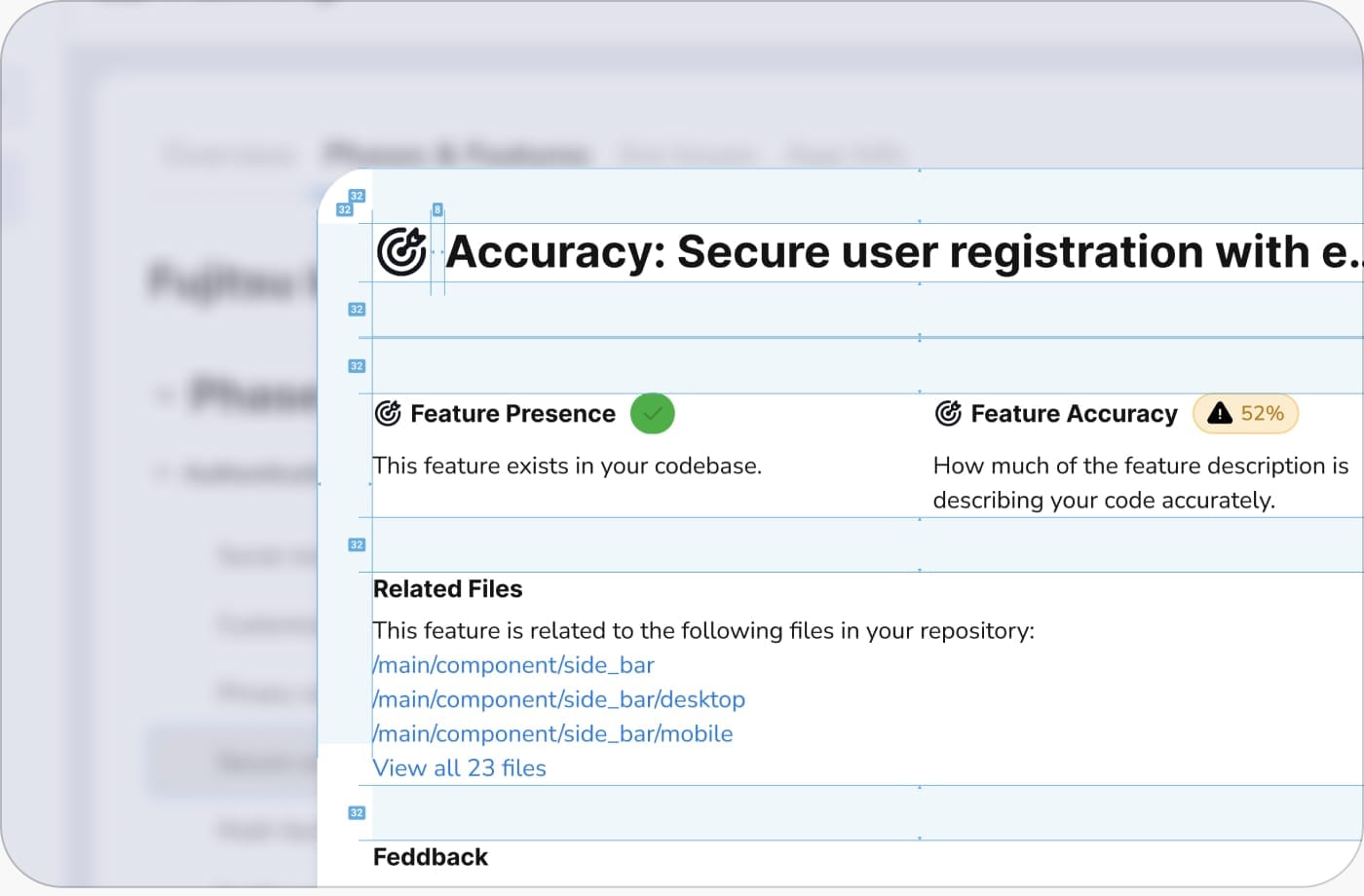
Task: Click the 8 spacing marker above the title
Action: click(437, 209)
